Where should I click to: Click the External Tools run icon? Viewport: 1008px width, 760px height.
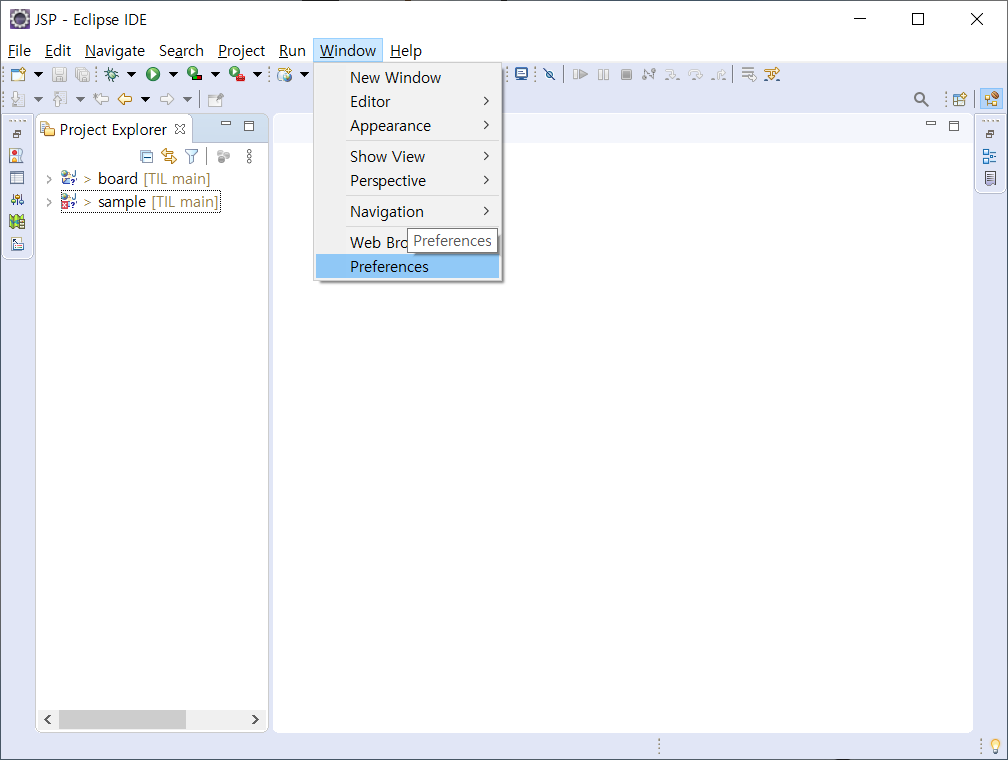tap(237, 75)
